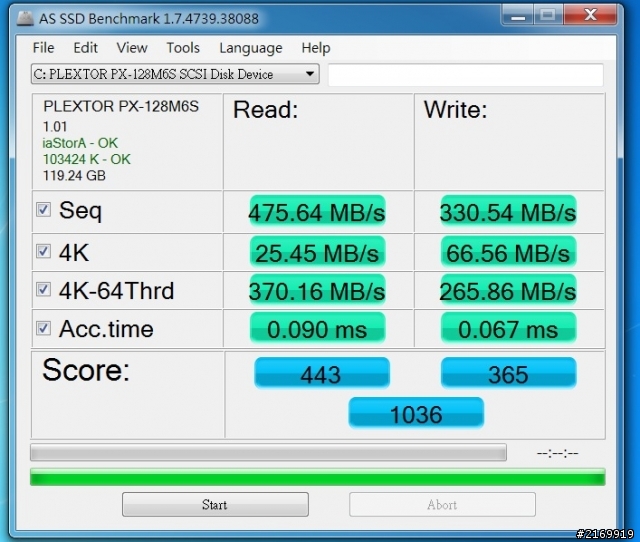Click the write access time 0.067 ms
640x542 pixels.
[x=508, y=329]
